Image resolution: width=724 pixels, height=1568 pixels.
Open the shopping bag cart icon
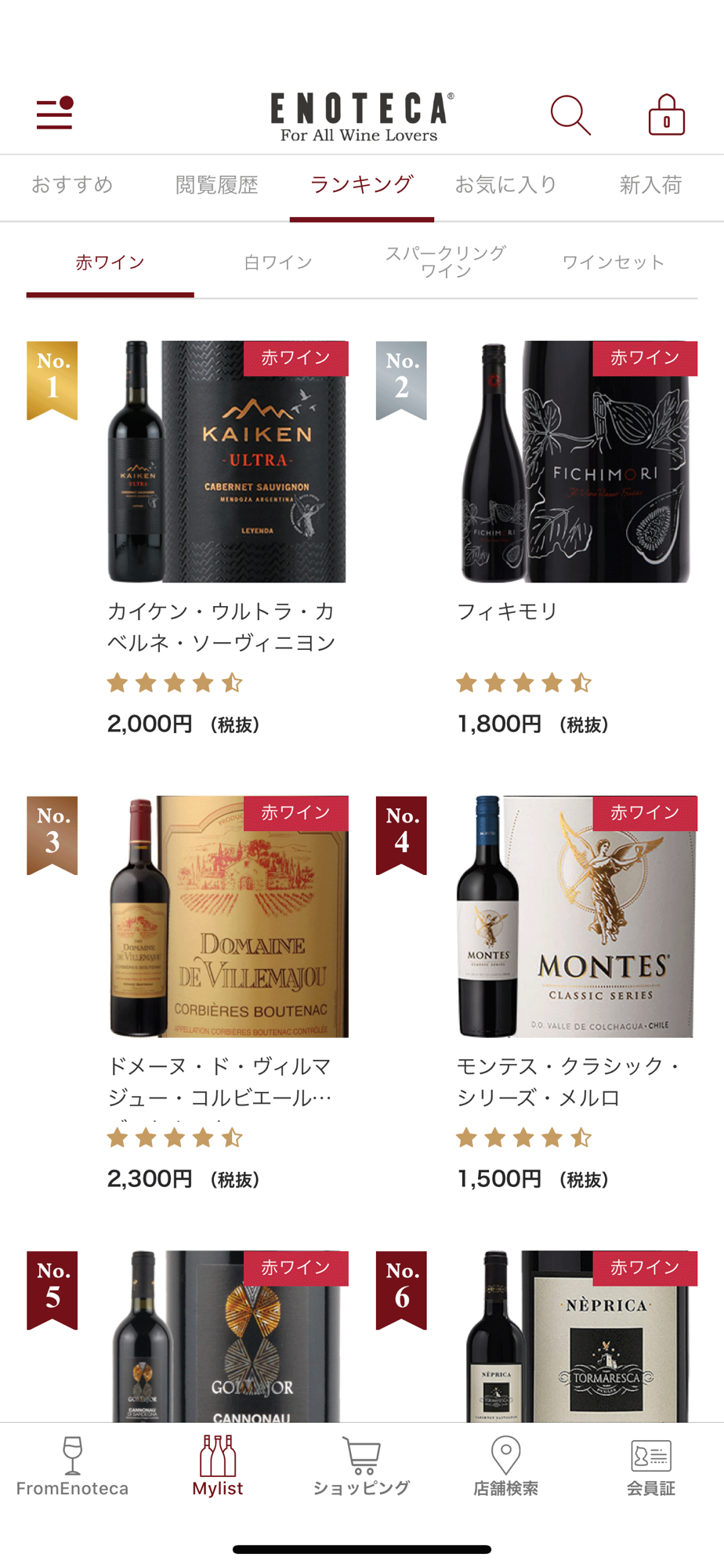click(x=667, y=115)
